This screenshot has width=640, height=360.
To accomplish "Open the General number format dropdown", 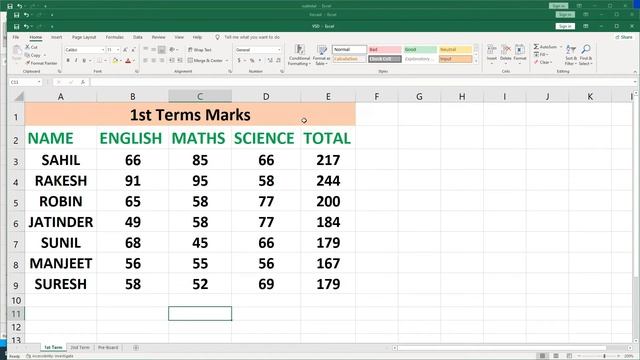I will [279, 50].
